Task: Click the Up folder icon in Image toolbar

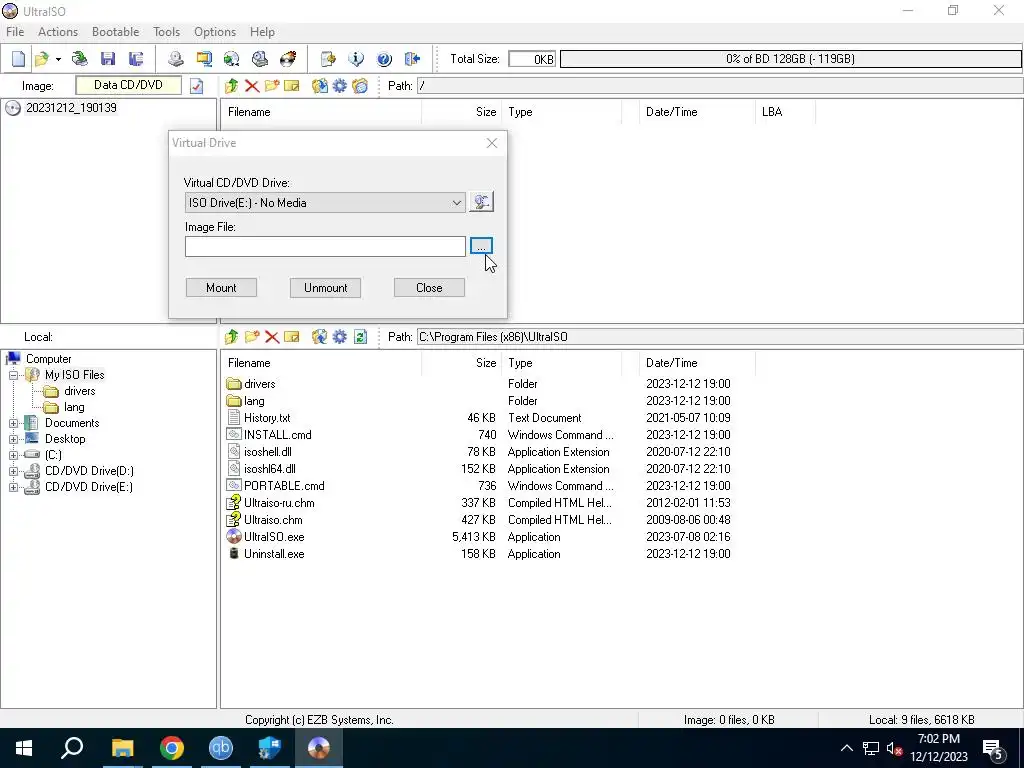Action: click(231, 86)
